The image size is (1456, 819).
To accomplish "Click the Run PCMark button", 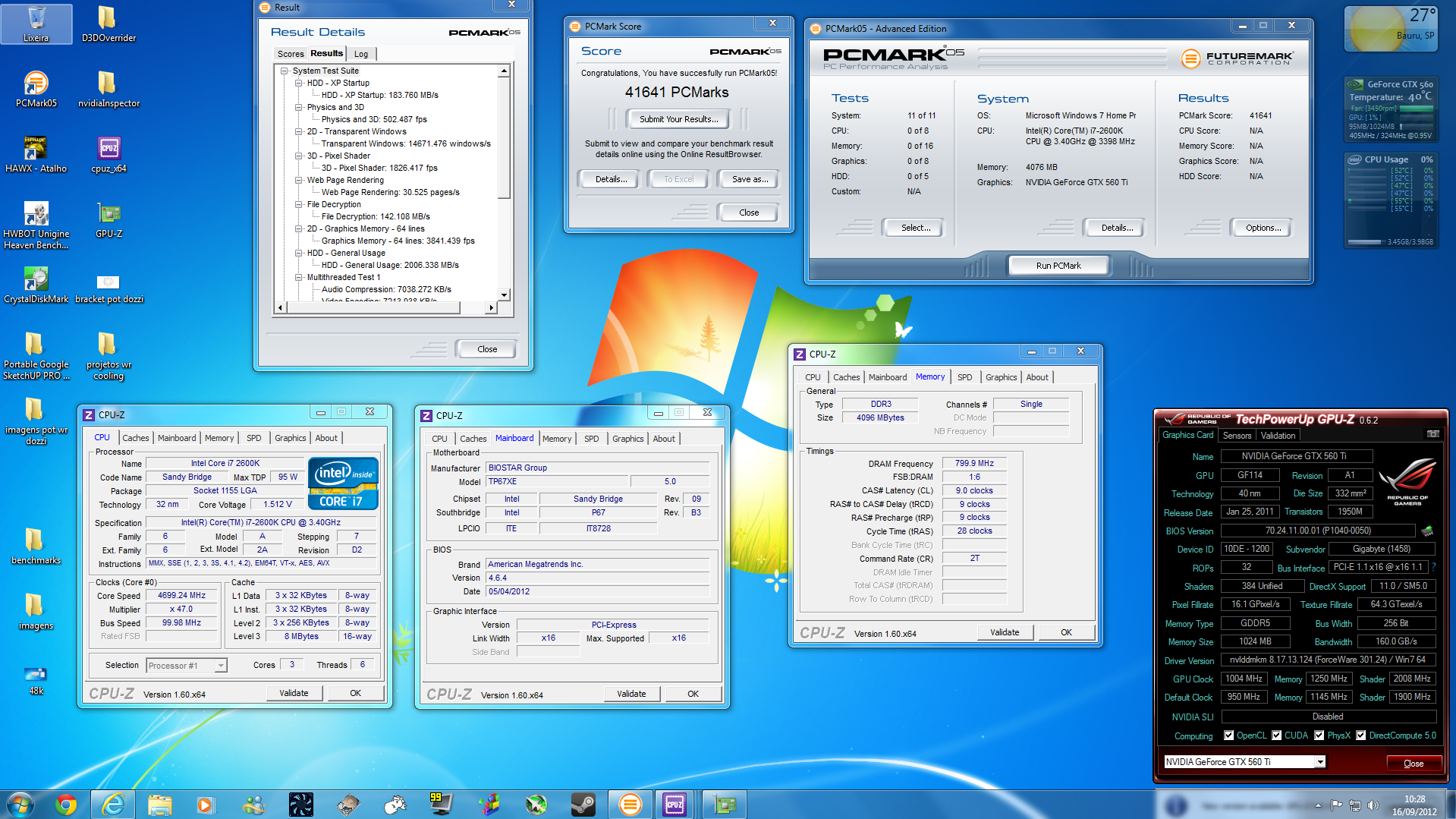I will pos(1058,265).
